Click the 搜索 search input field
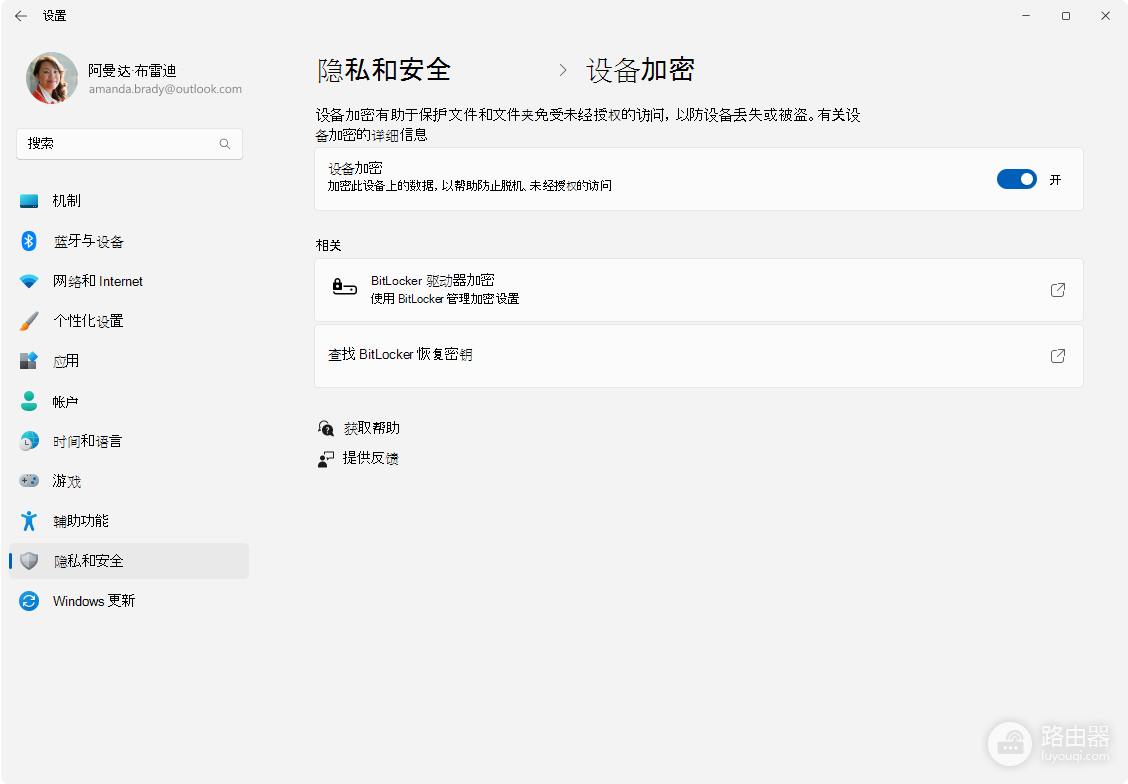Image resolution: width=1128 pixels, height=784 pixels. pyautogui.click(x=129, y=144)
